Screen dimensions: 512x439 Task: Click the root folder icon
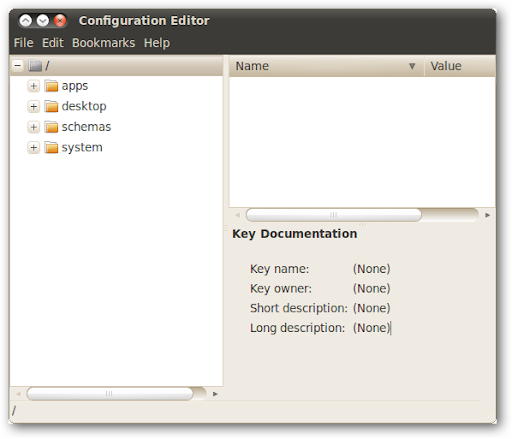[x=35, y=66]
